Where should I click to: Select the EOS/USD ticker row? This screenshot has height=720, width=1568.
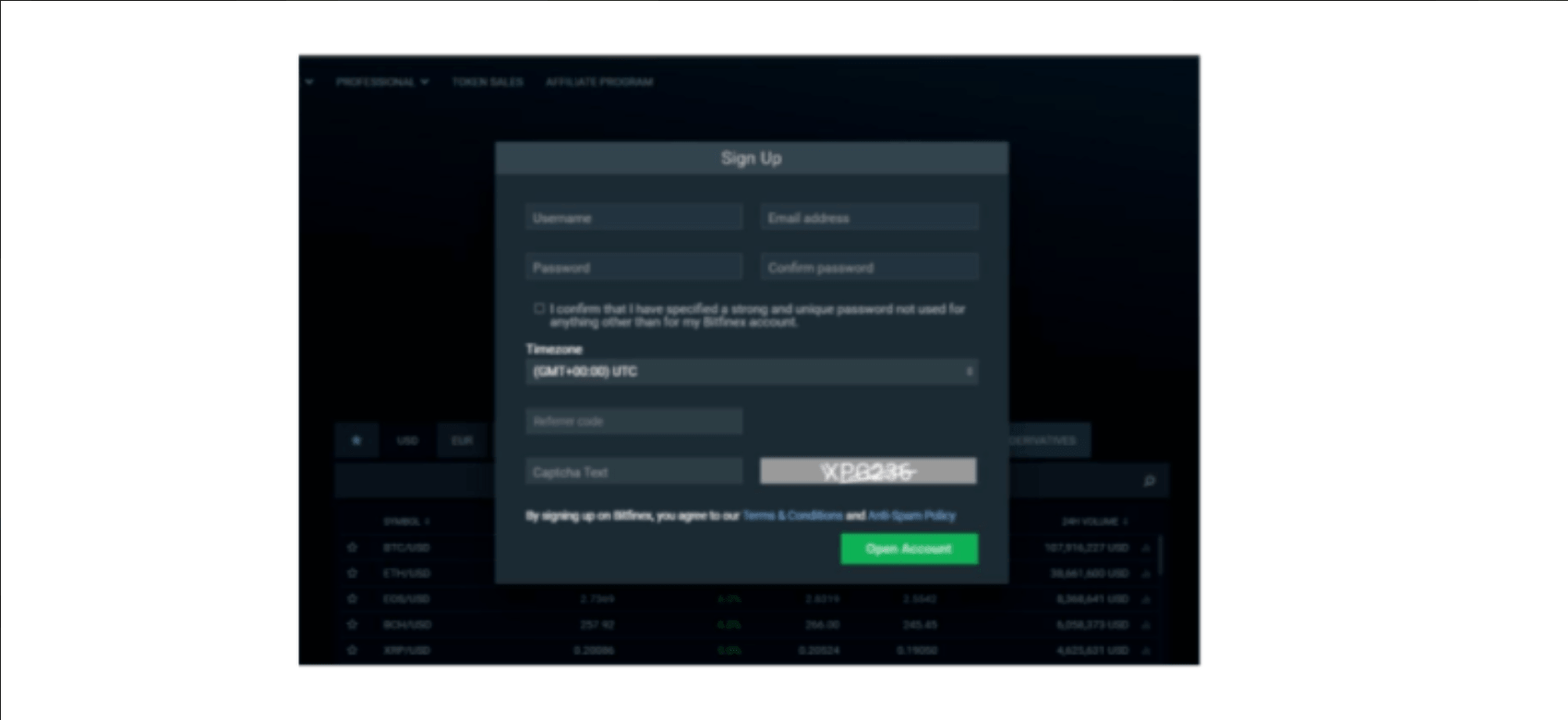(x=746, y=599)
